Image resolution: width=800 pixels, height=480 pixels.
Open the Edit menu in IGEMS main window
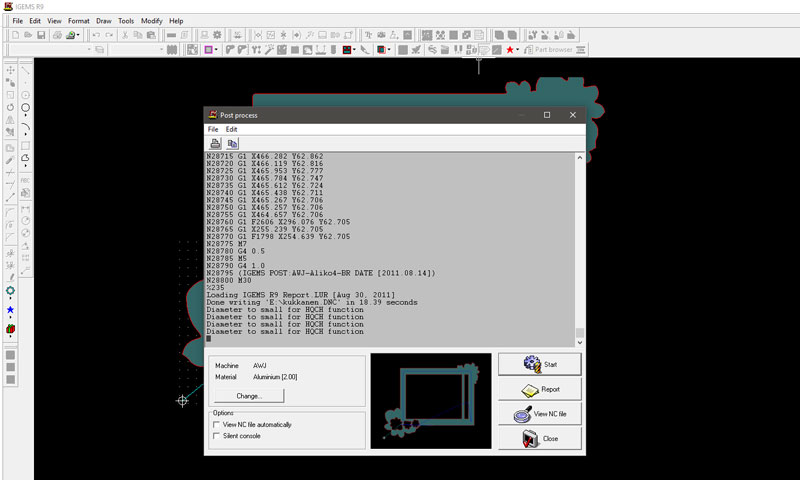[x=35, y=21]
